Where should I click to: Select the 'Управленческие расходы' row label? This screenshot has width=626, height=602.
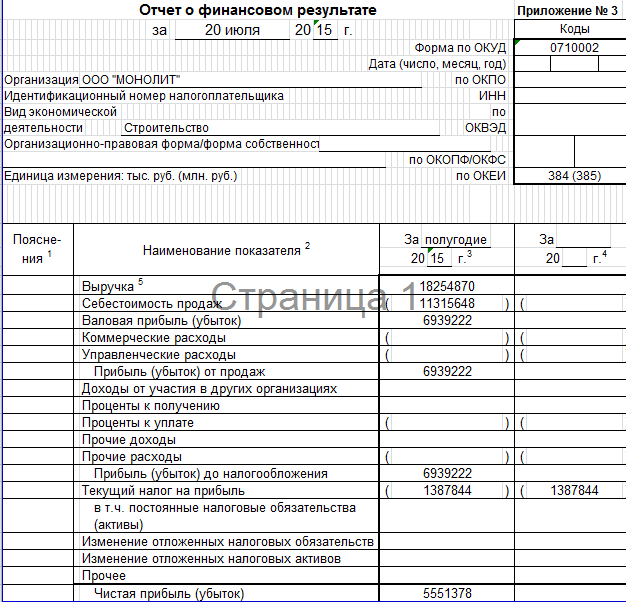[x=158, y=354]
